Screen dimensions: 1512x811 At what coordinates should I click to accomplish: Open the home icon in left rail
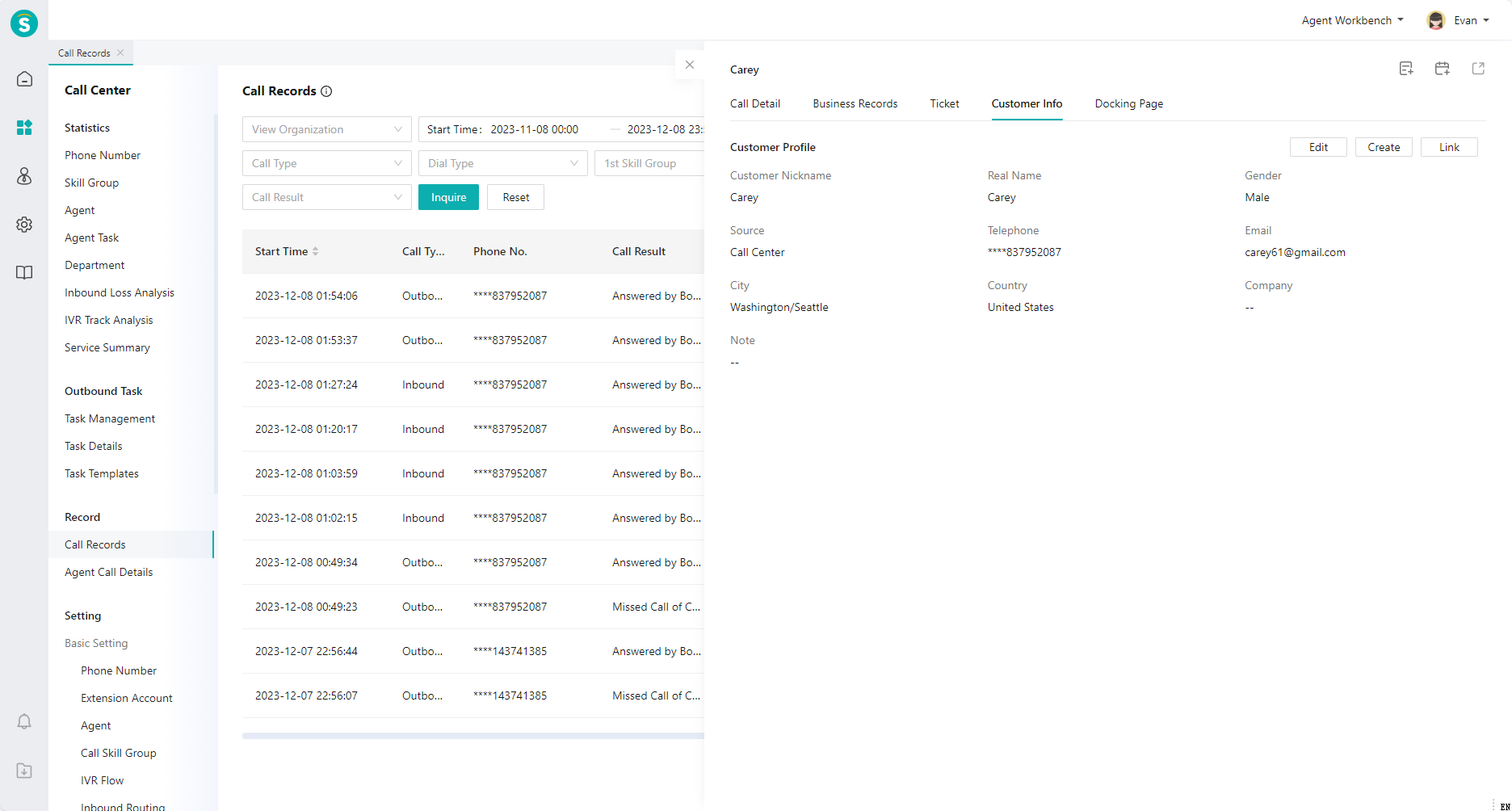(x=24, y=79)
